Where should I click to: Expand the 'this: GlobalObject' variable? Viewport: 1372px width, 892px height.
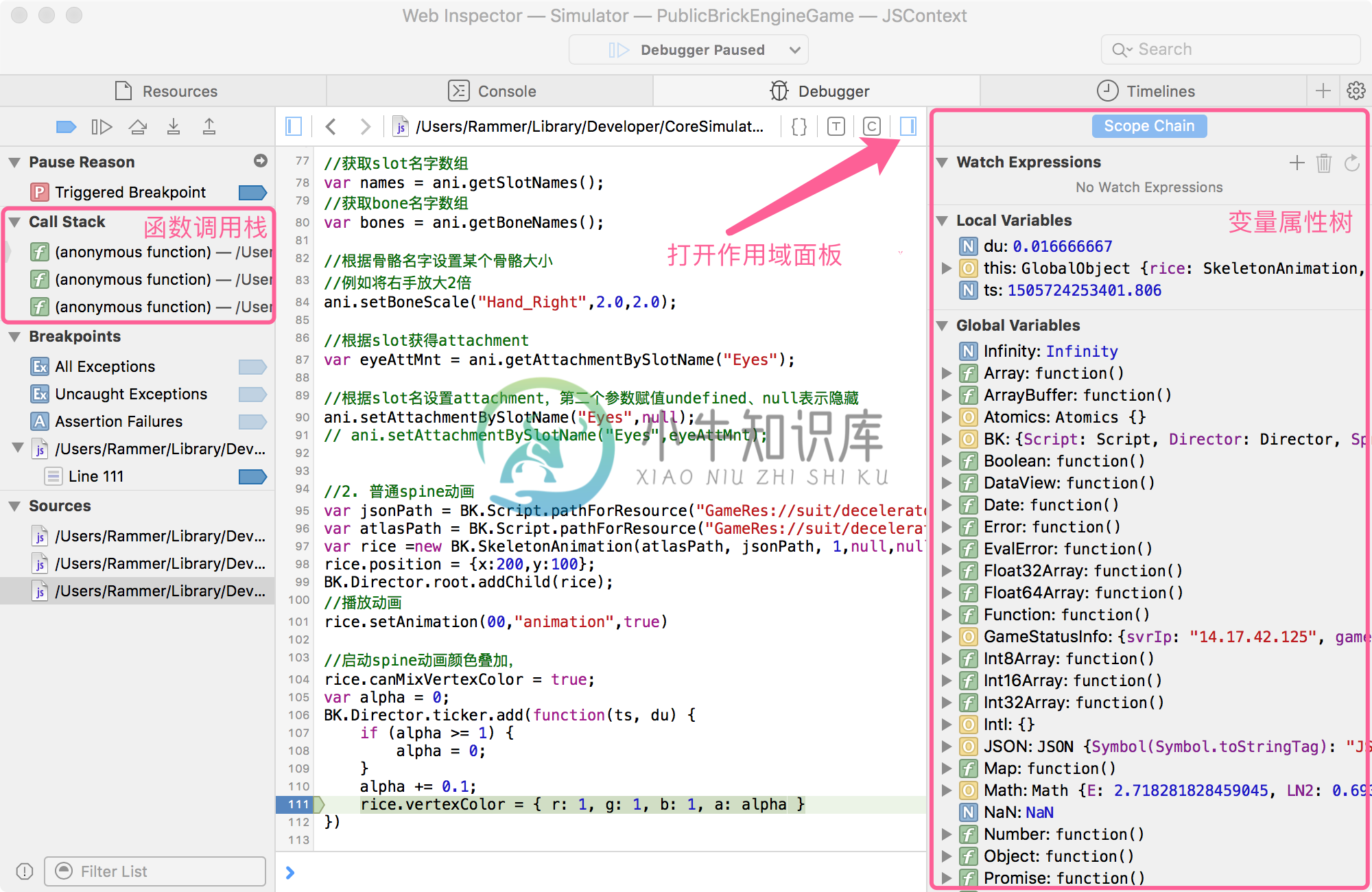click(947, 268)
